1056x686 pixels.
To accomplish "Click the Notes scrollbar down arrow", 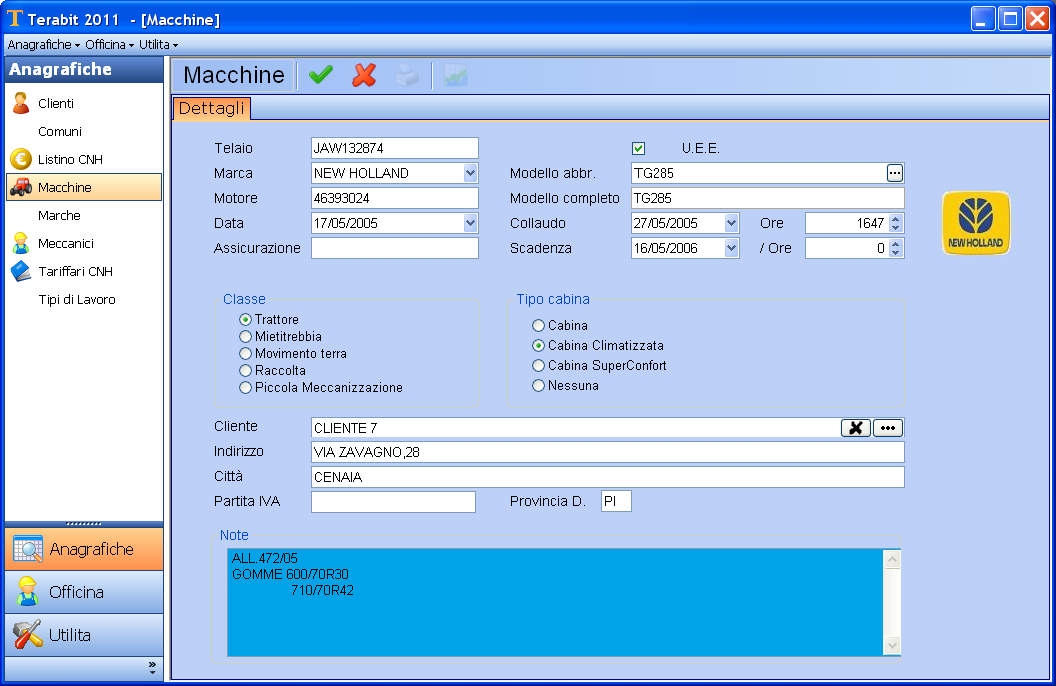I will 892,646.
